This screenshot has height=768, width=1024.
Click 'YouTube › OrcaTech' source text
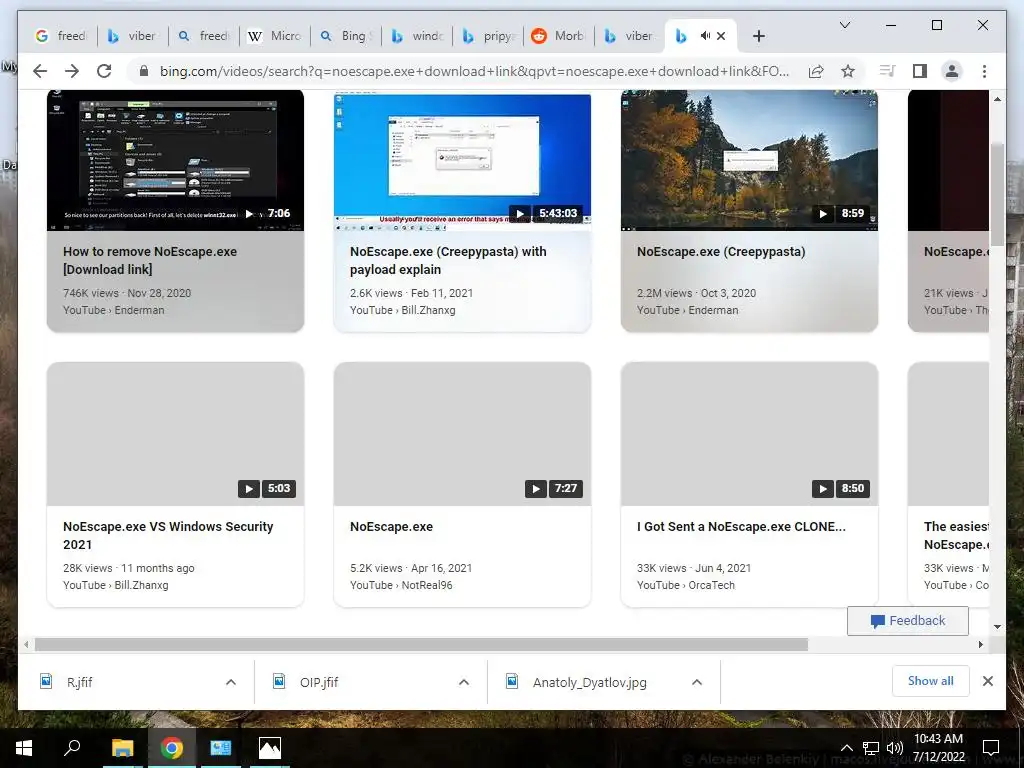(686, 585)
